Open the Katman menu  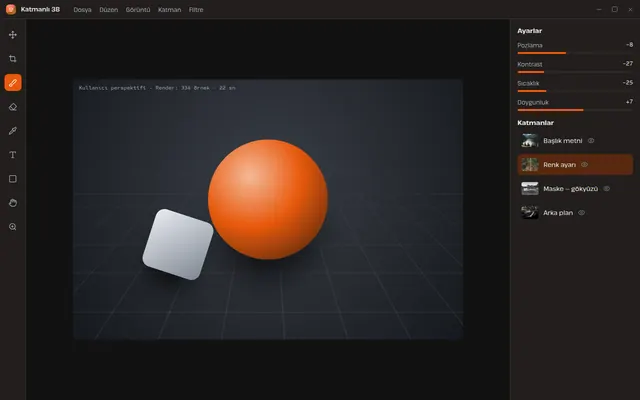pos(169,10)
